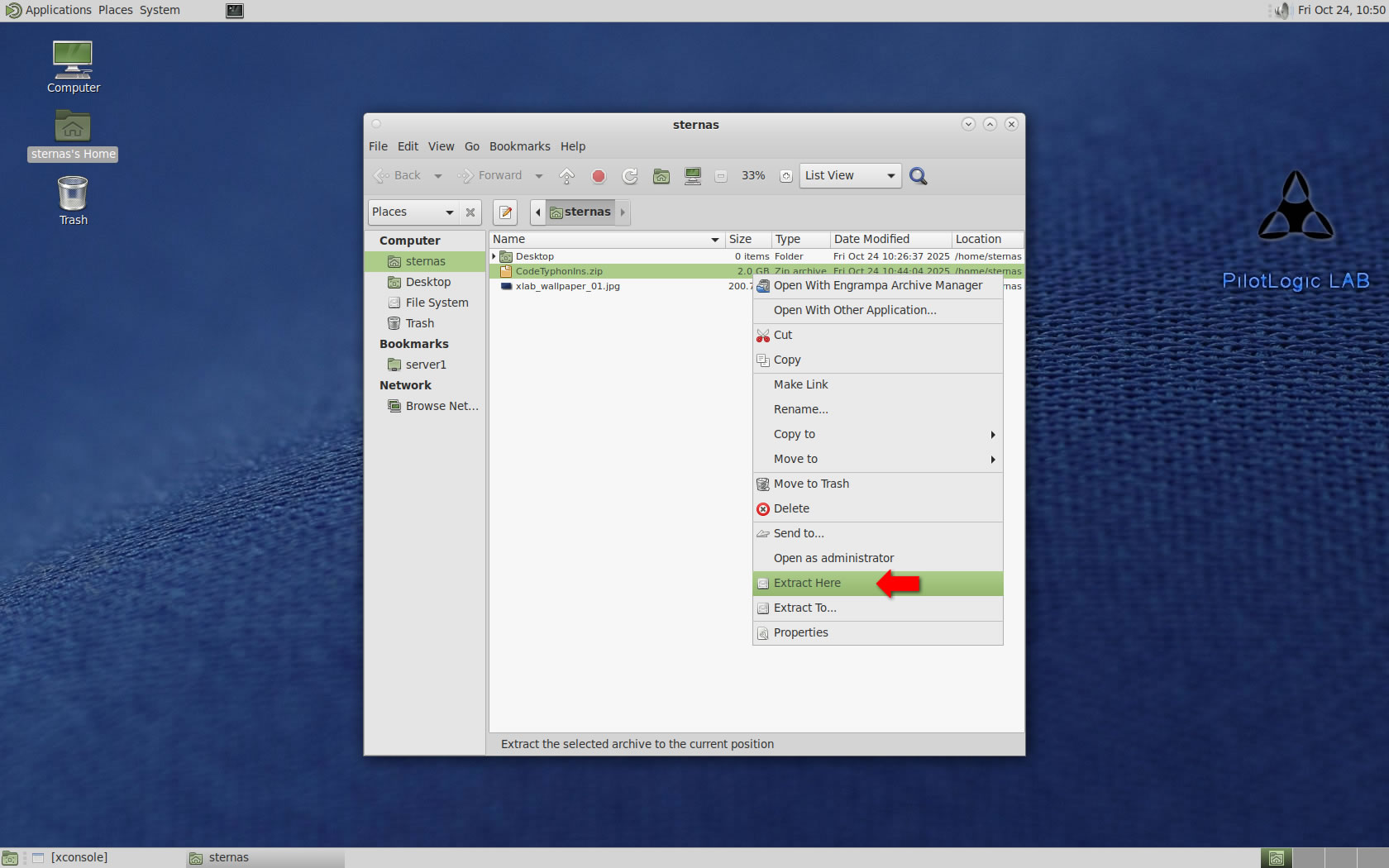Zoom in with the plus icon
The image size is (1389, 868).
(x=786, y=176)
